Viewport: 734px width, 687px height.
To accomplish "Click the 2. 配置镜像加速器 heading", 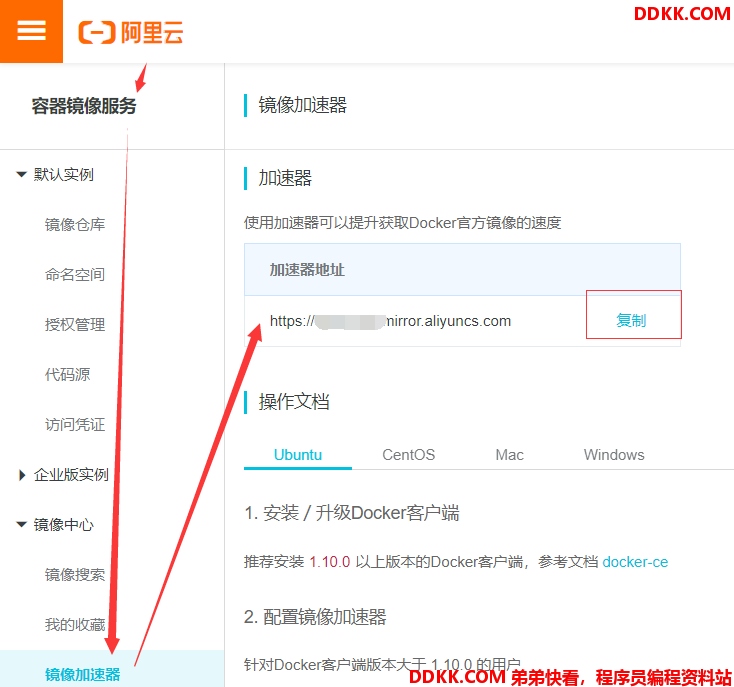I will pos(315,617).
